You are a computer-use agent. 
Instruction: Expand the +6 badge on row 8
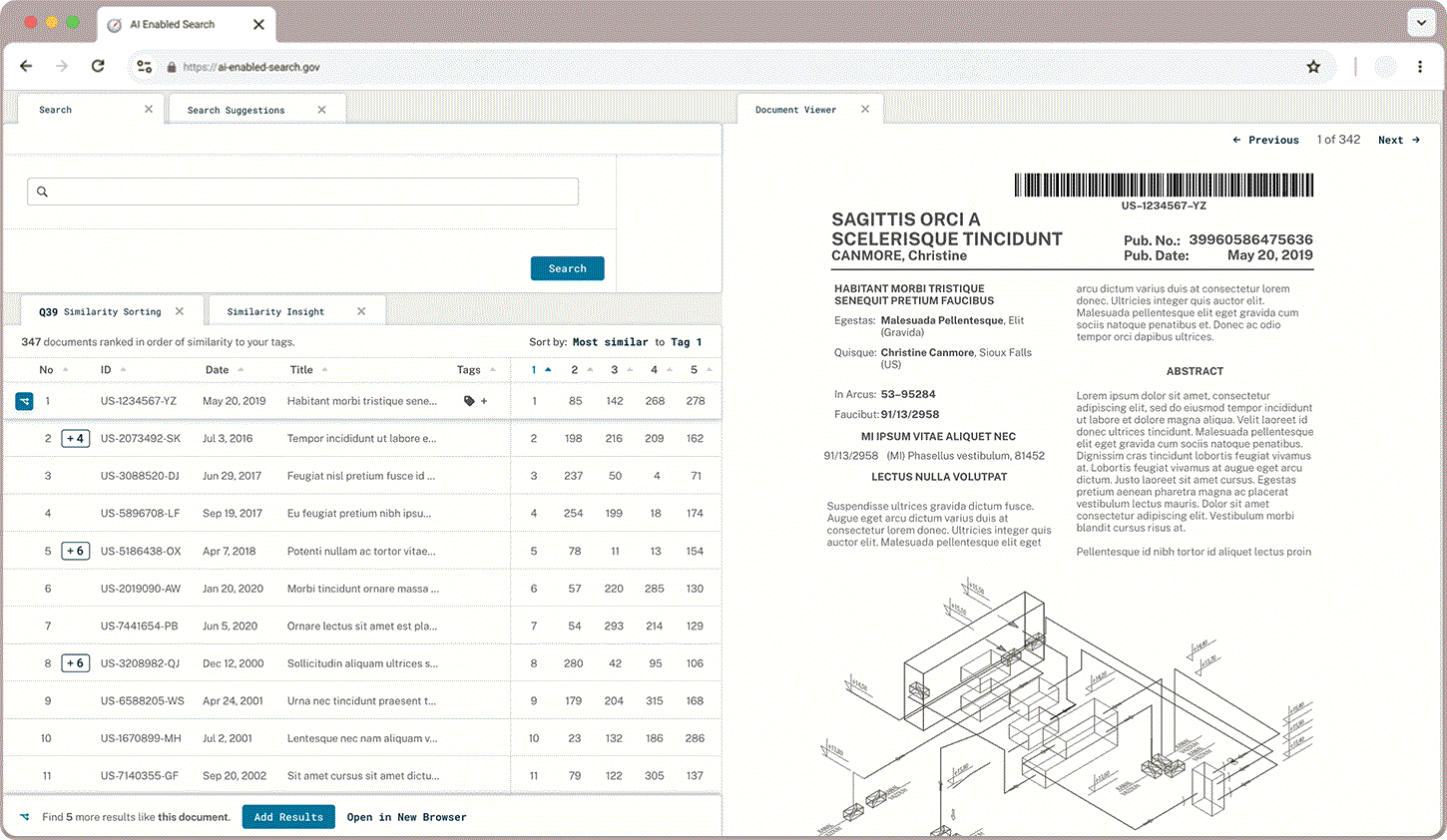[75, 663]
